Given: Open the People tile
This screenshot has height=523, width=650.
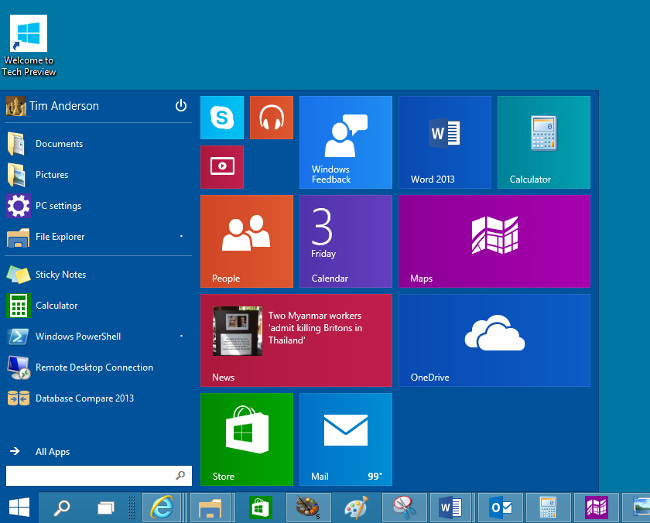Looking at the screenshot, I should [247, 241].
